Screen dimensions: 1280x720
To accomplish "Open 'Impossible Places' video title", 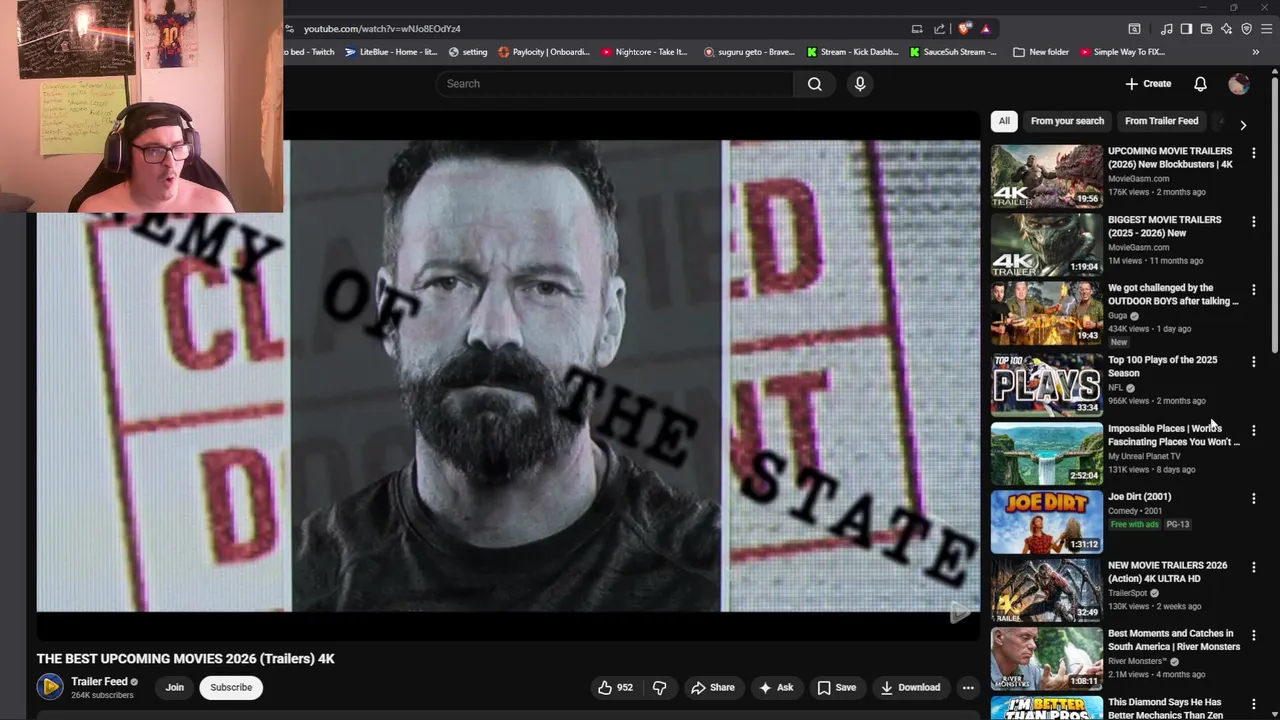I will coord(1173,435).
